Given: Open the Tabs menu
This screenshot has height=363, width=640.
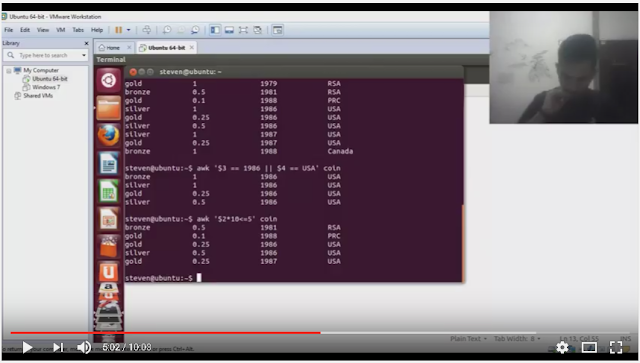Looking at the screenshot, I should [78, 30].
